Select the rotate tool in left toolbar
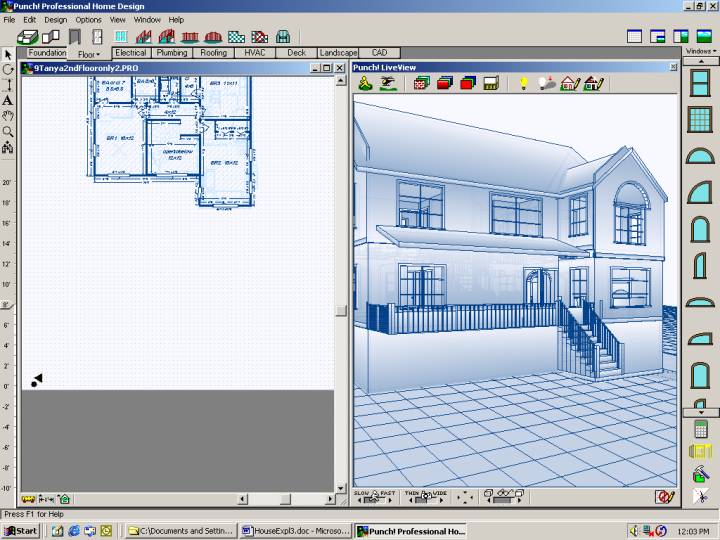Screen dimensions: 720x540 tap(7, 70)
